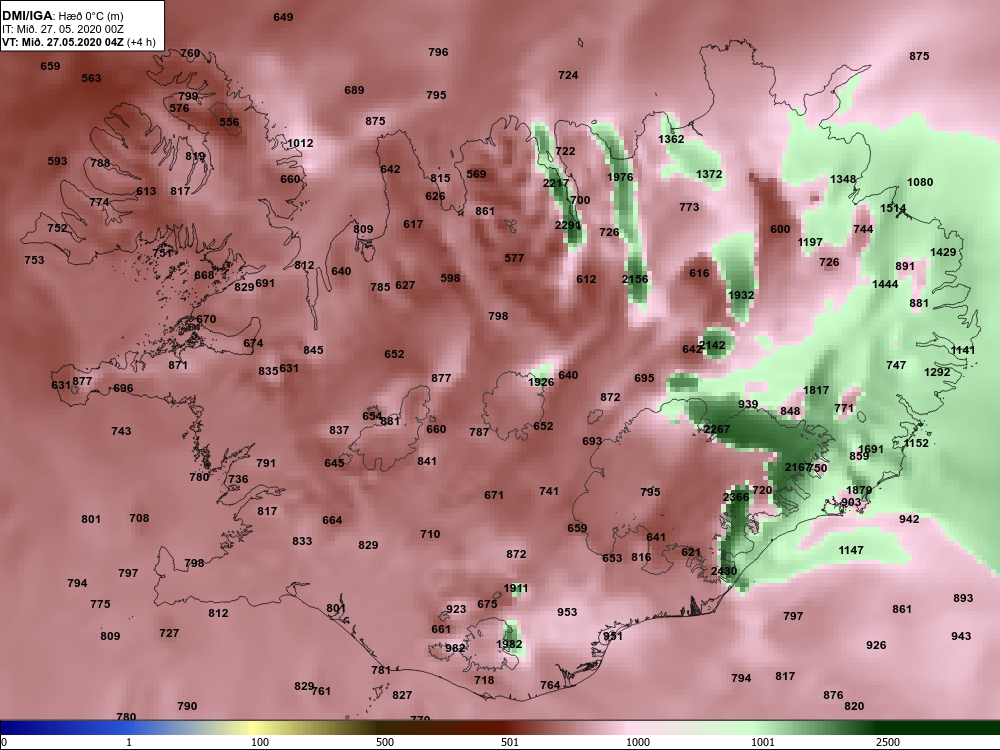This screenshot has height=750, width=1000.
Task: Click the 593 value
Action: click(x=57, y=161)
